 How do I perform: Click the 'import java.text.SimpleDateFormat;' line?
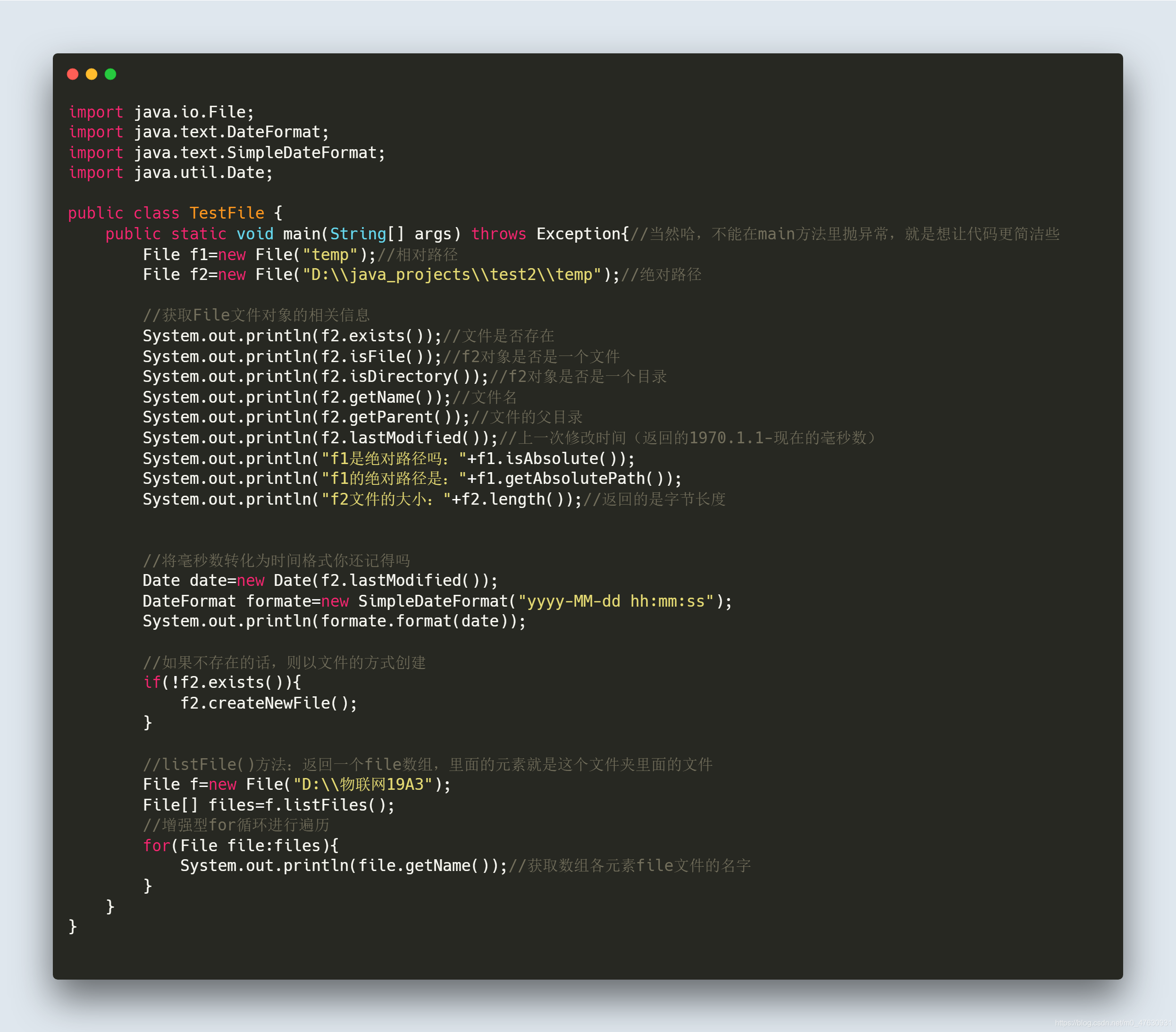coord(227,152)
